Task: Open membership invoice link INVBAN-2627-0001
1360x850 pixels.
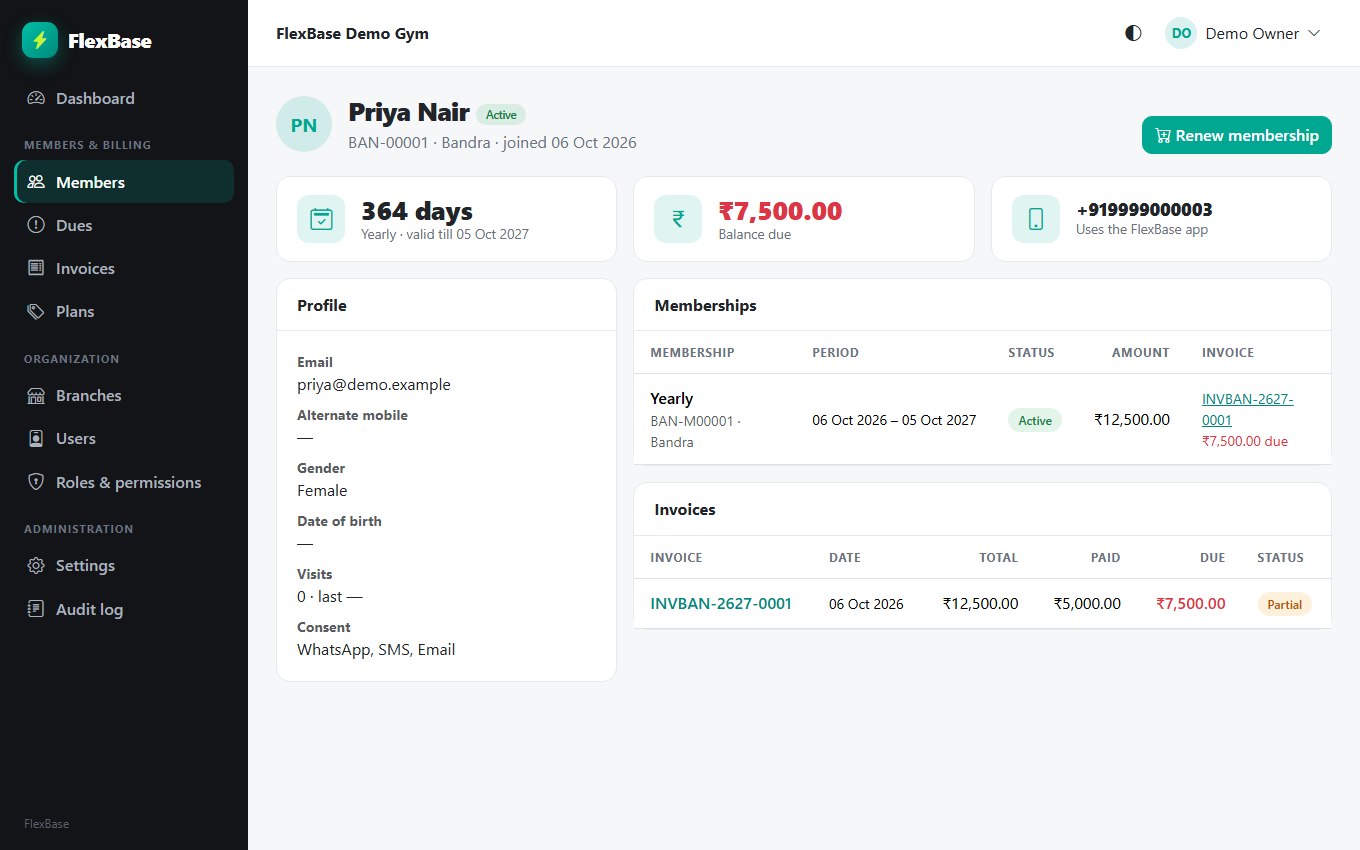Action: (1247, 410)
